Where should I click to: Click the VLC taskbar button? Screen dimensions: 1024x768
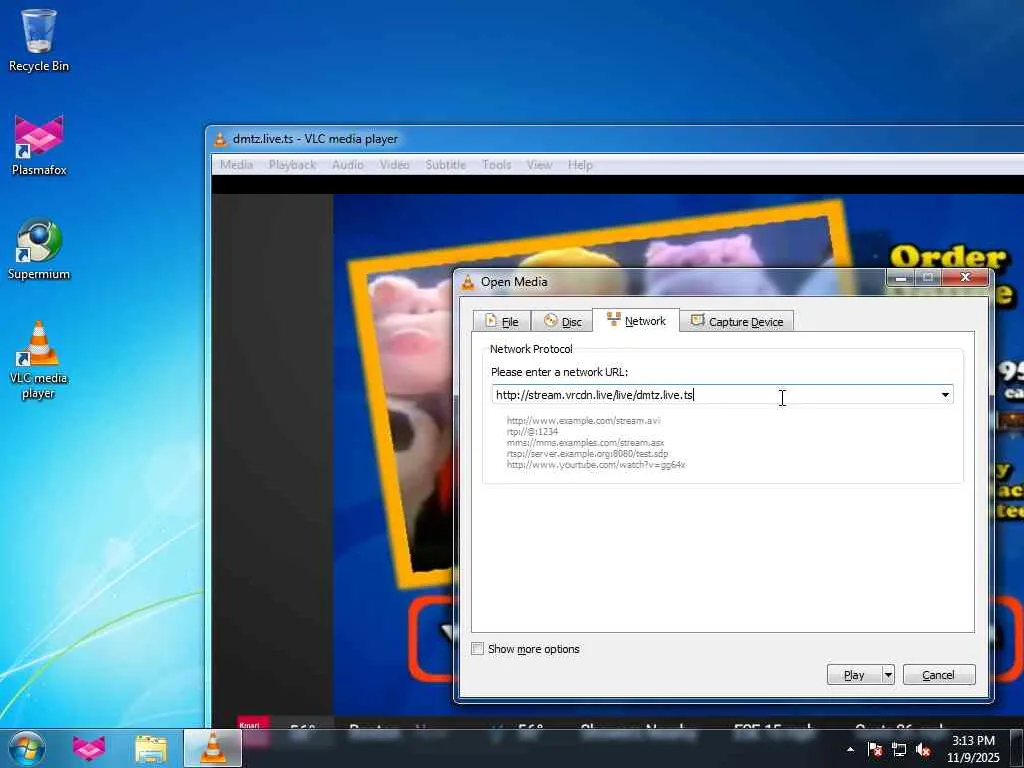(213, 748)
